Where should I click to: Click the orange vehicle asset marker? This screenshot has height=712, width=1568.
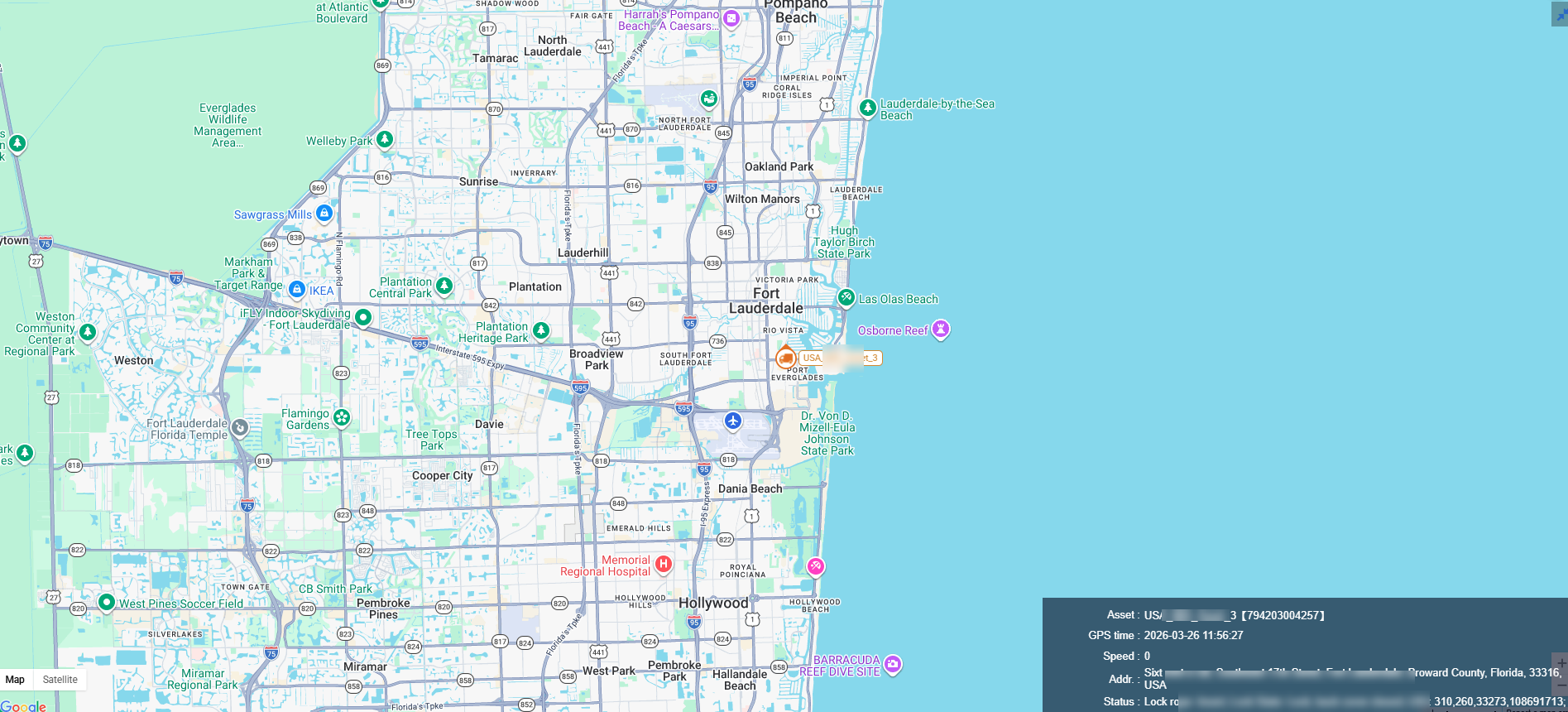pyautogui.click(x=785, y=358)
